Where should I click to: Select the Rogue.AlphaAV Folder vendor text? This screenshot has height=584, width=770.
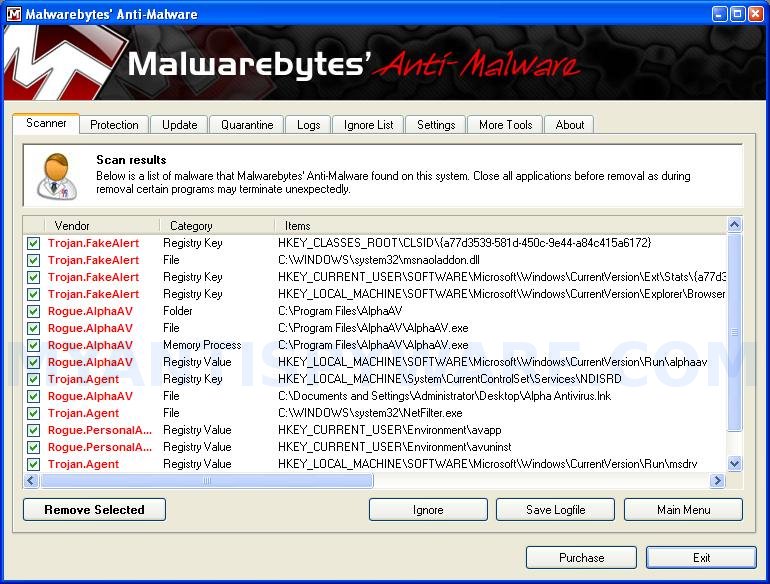click(x=90, y=311)
